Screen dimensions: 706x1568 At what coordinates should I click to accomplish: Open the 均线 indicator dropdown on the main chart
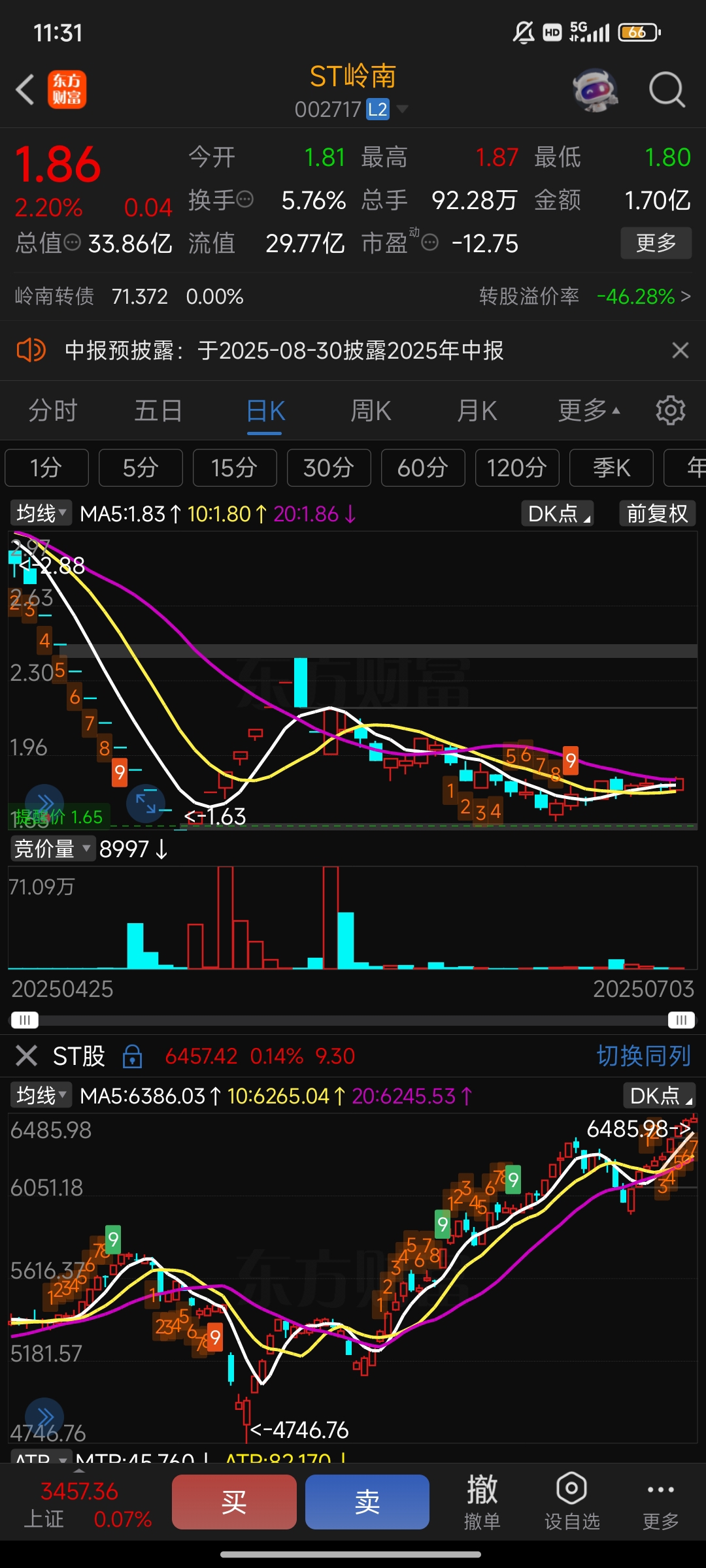coord(41,514)
